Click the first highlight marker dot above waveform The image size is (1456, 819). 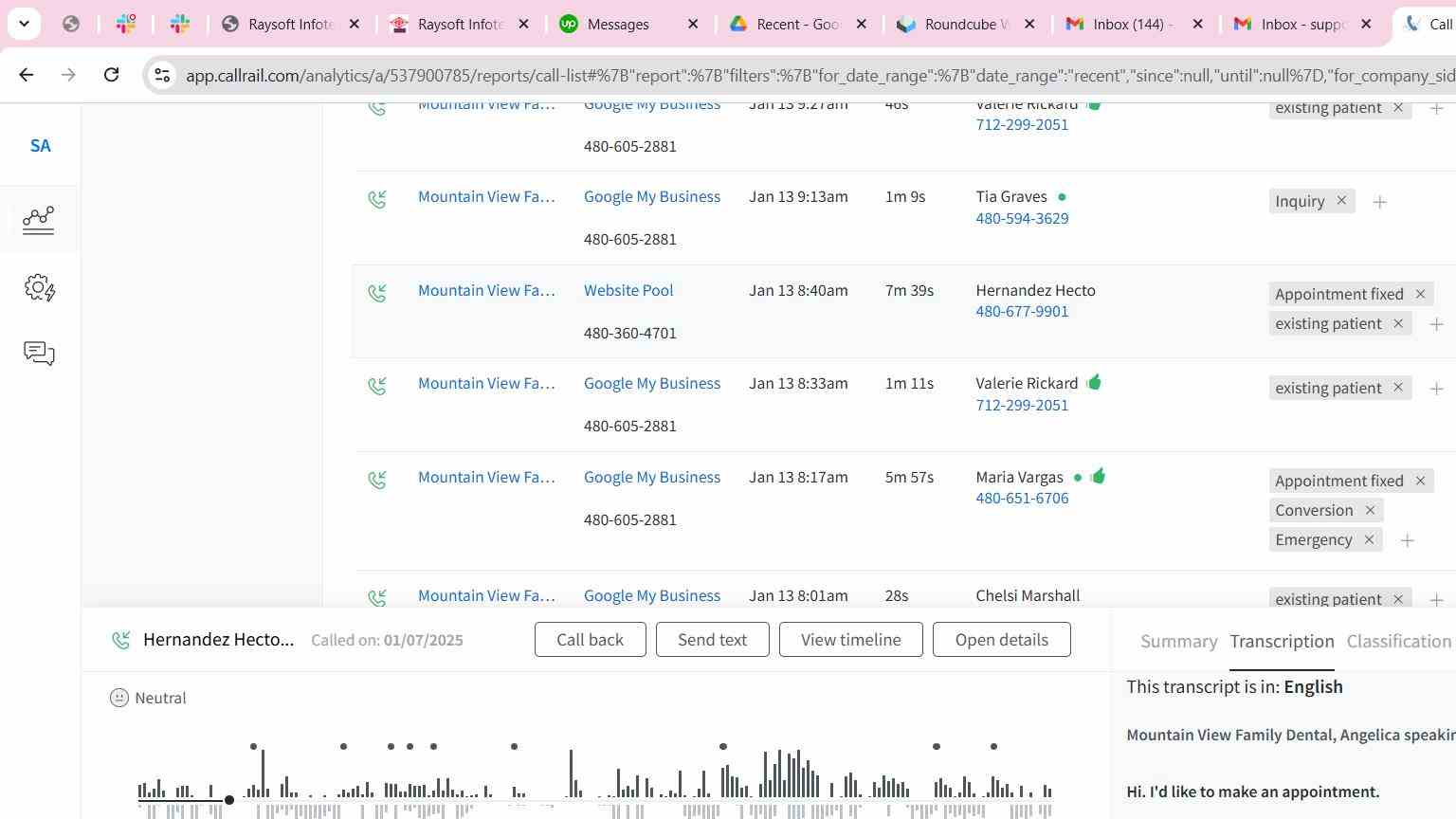(253, 747)
